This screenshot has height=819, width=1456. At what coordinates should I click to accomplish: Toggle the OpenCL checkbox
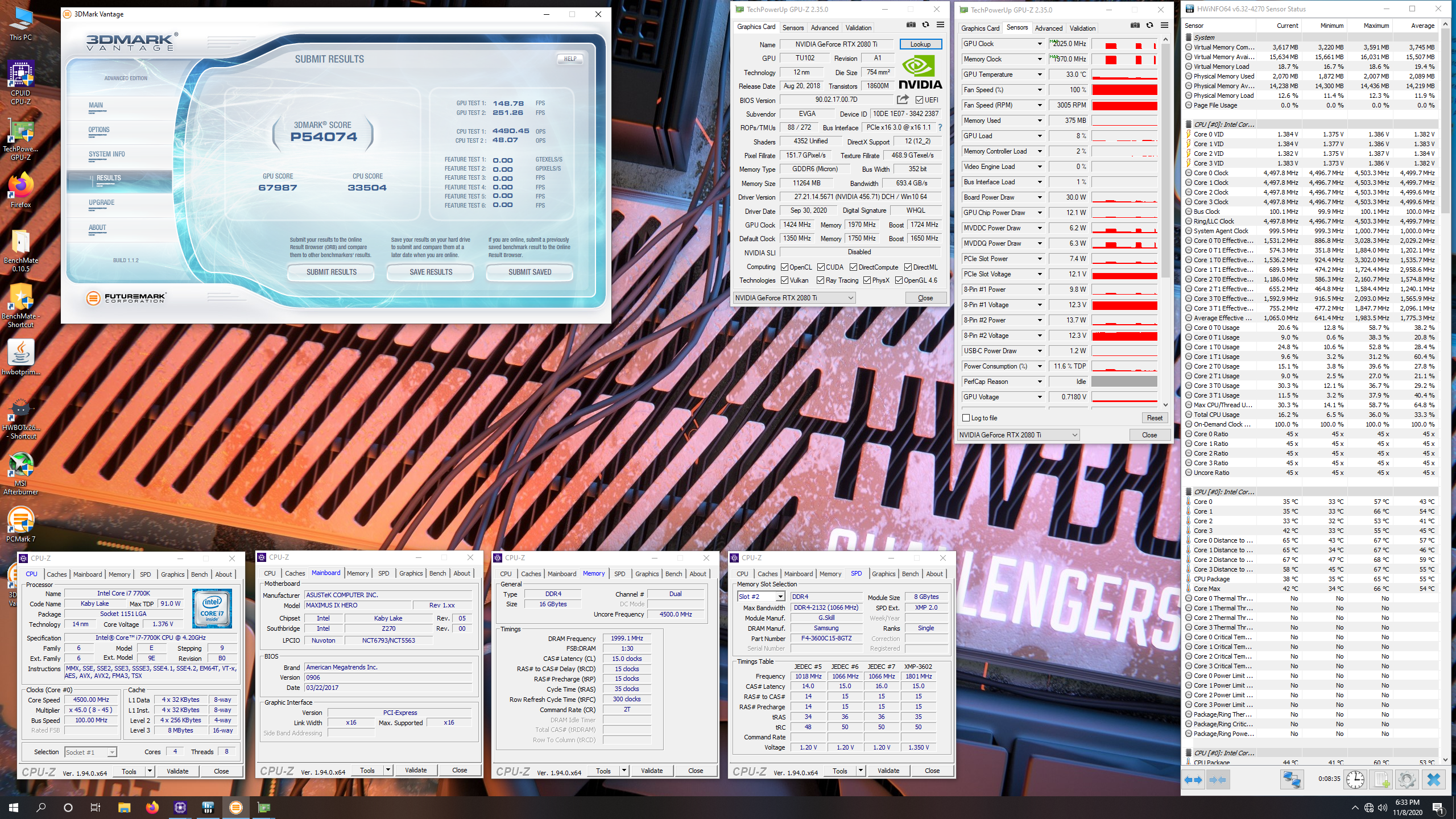[785, 267]
